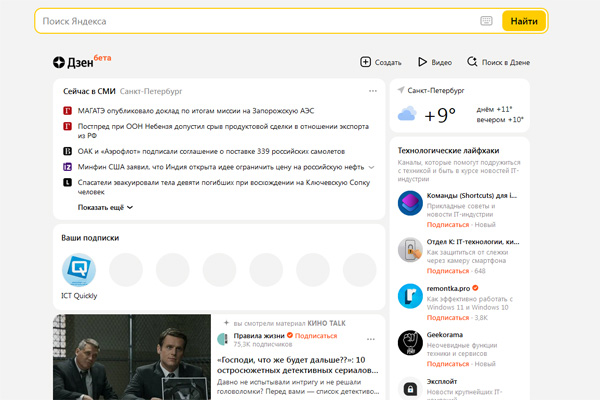The height and width of the screenshot is (400, 600).
Task: Click the КИНО TALK label above the article
Action: (326, 323)
